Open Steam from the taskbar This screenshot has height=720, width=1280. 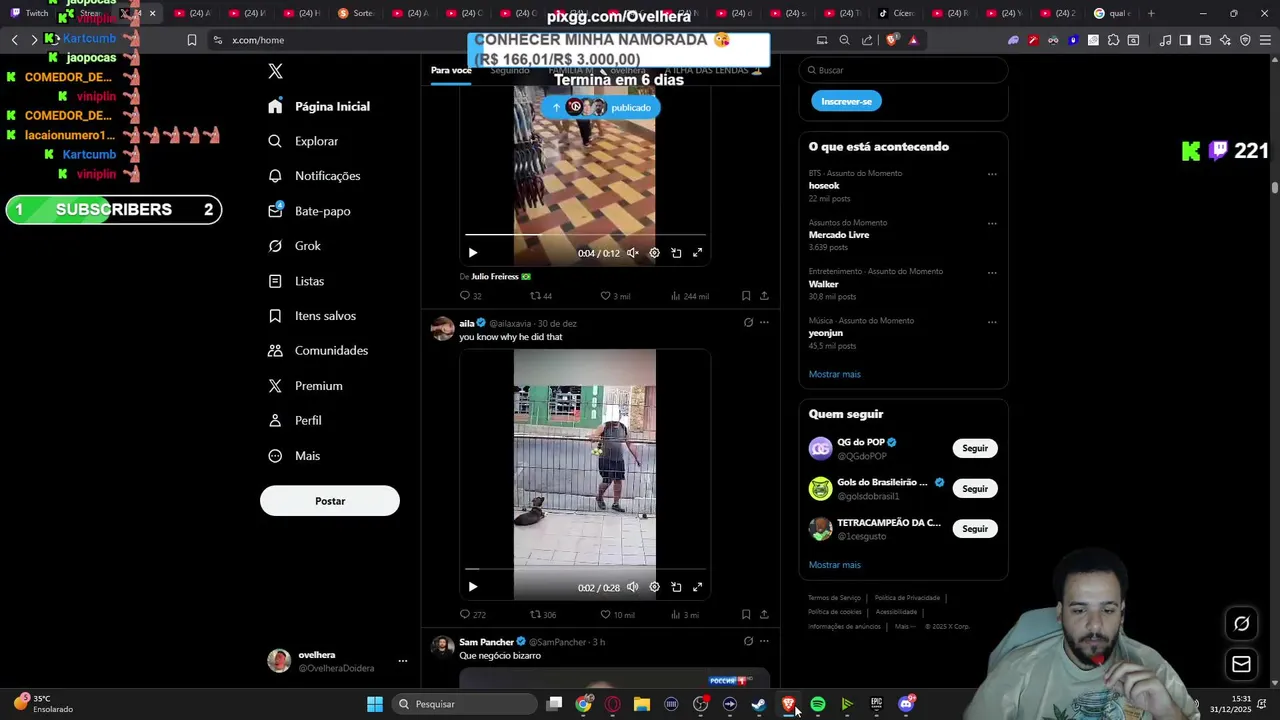coord(759,704)
